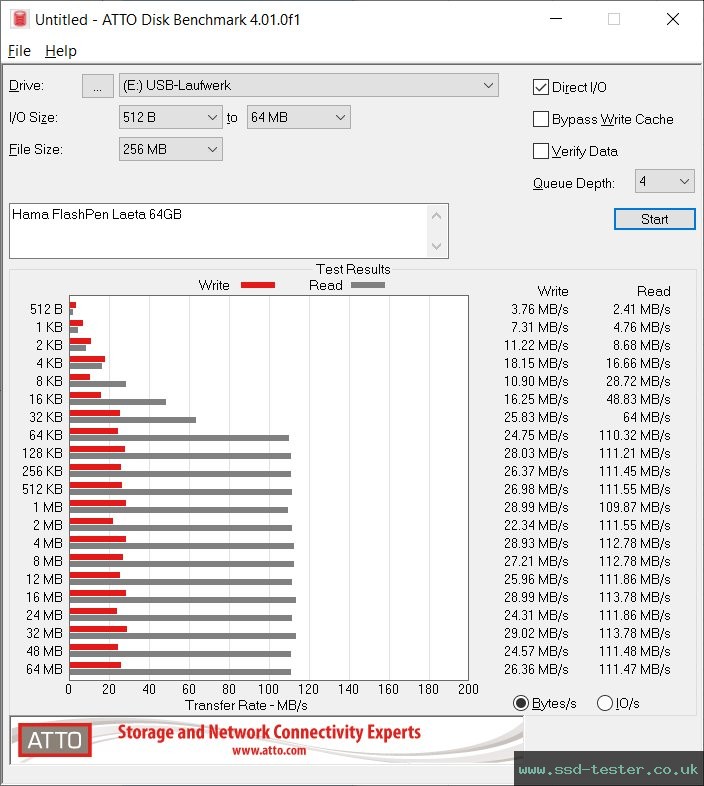Select the Bytes/s radio button
Viewport: 704px width, 786px height.
521,703
